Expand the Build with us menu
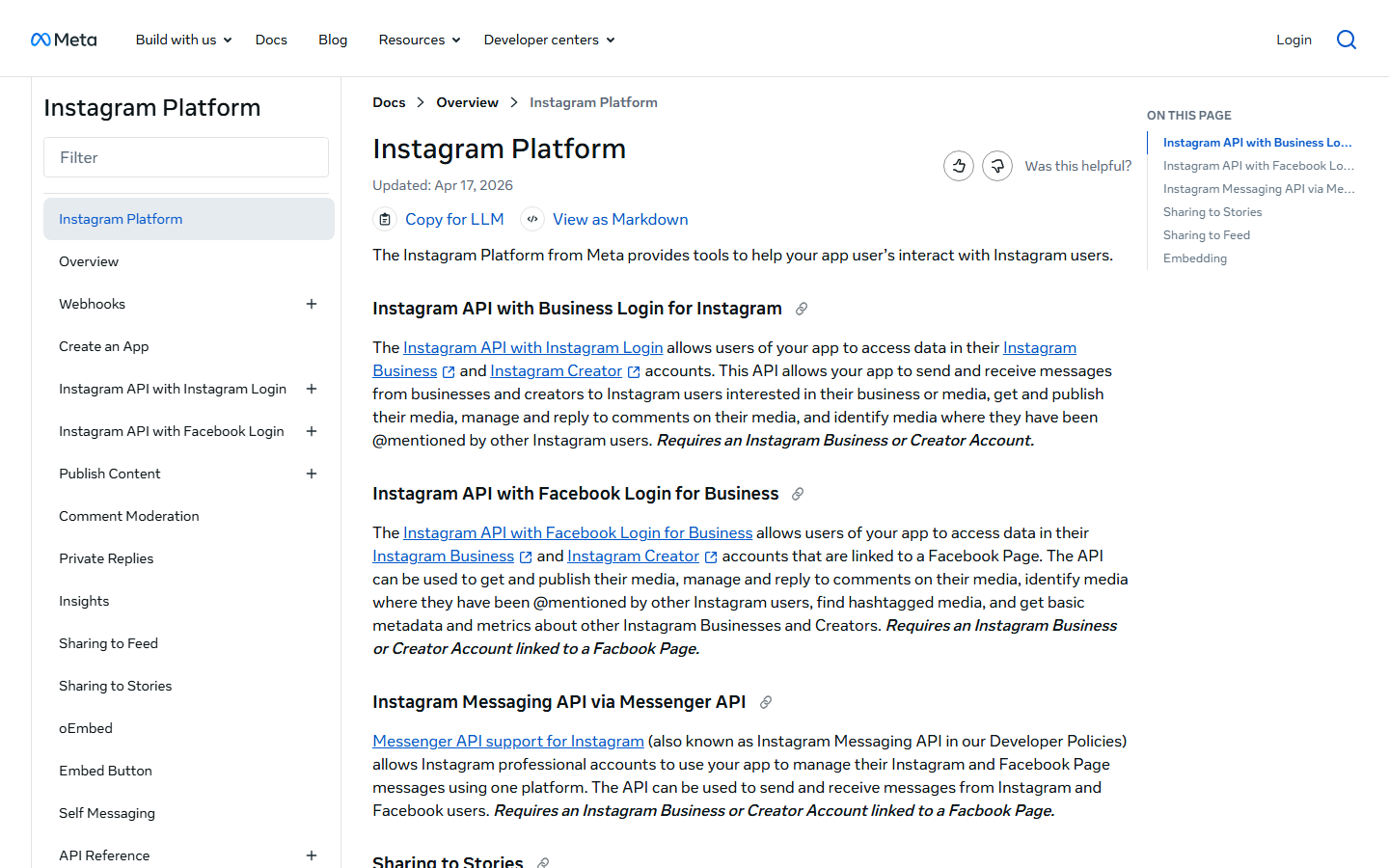 pyautogui.click(x=183, y=40)
